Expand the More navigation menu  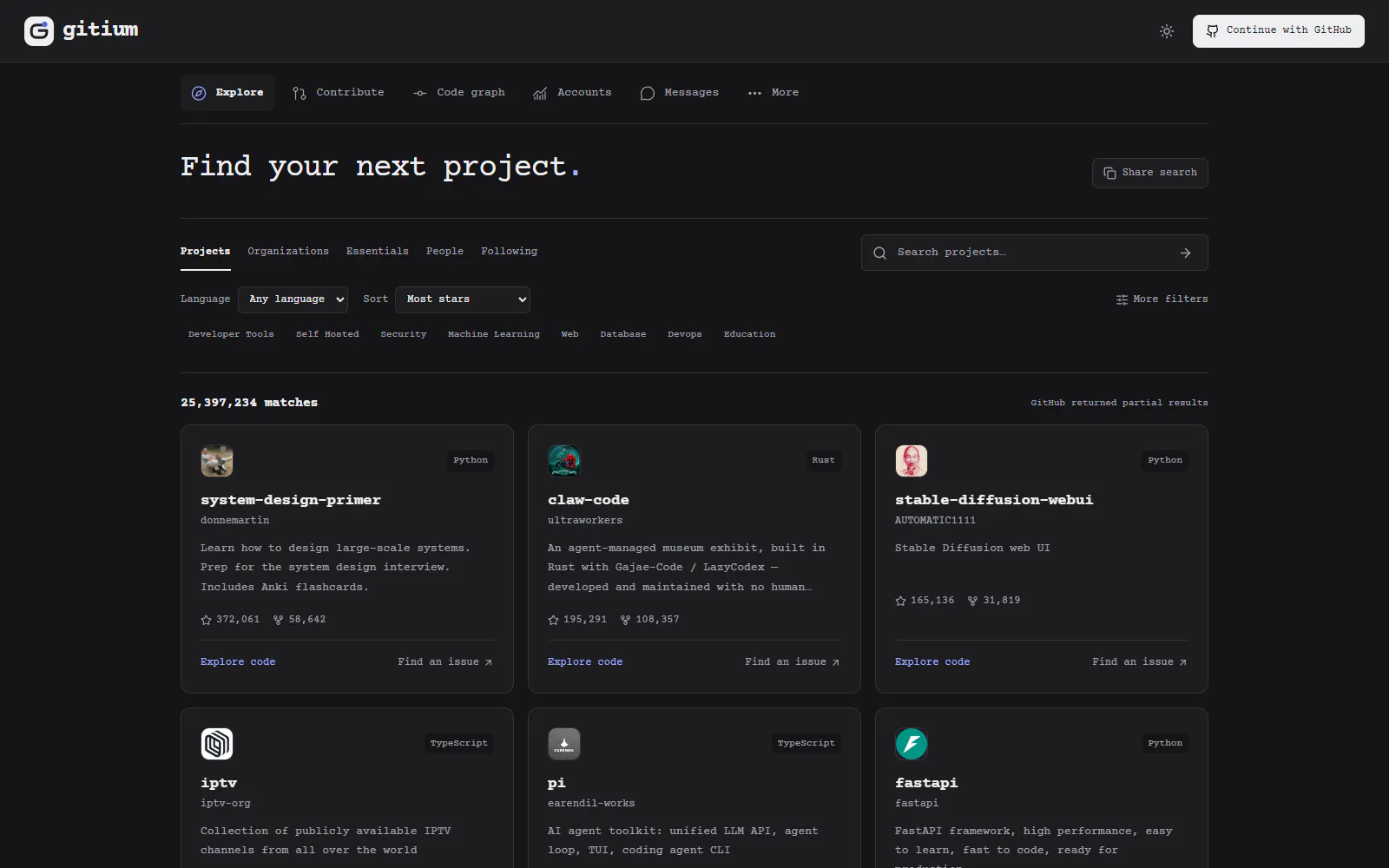click(773, 93)
